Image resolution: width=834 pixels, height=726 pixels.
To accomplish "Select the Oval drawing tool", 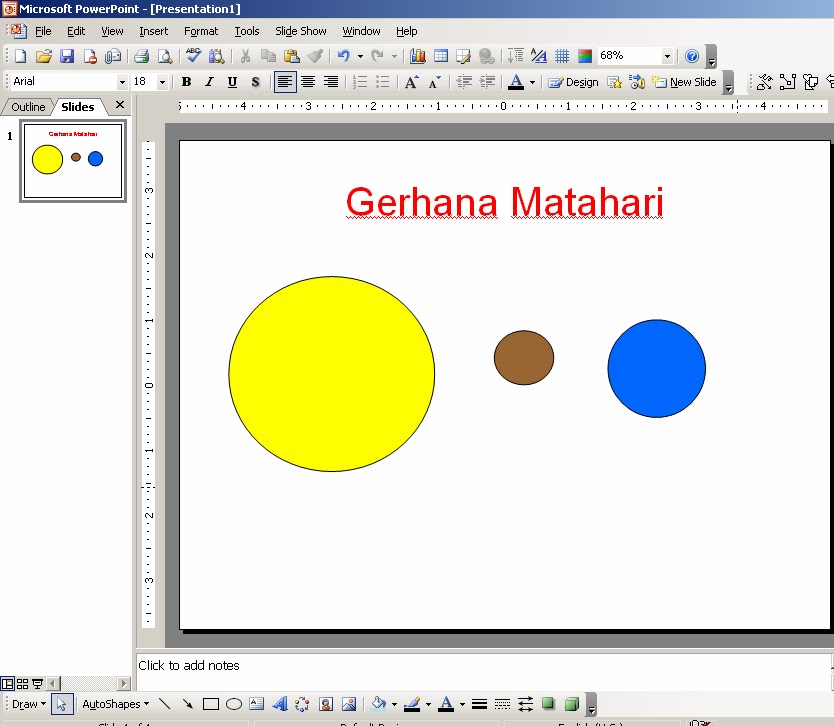I will point(234,703).
